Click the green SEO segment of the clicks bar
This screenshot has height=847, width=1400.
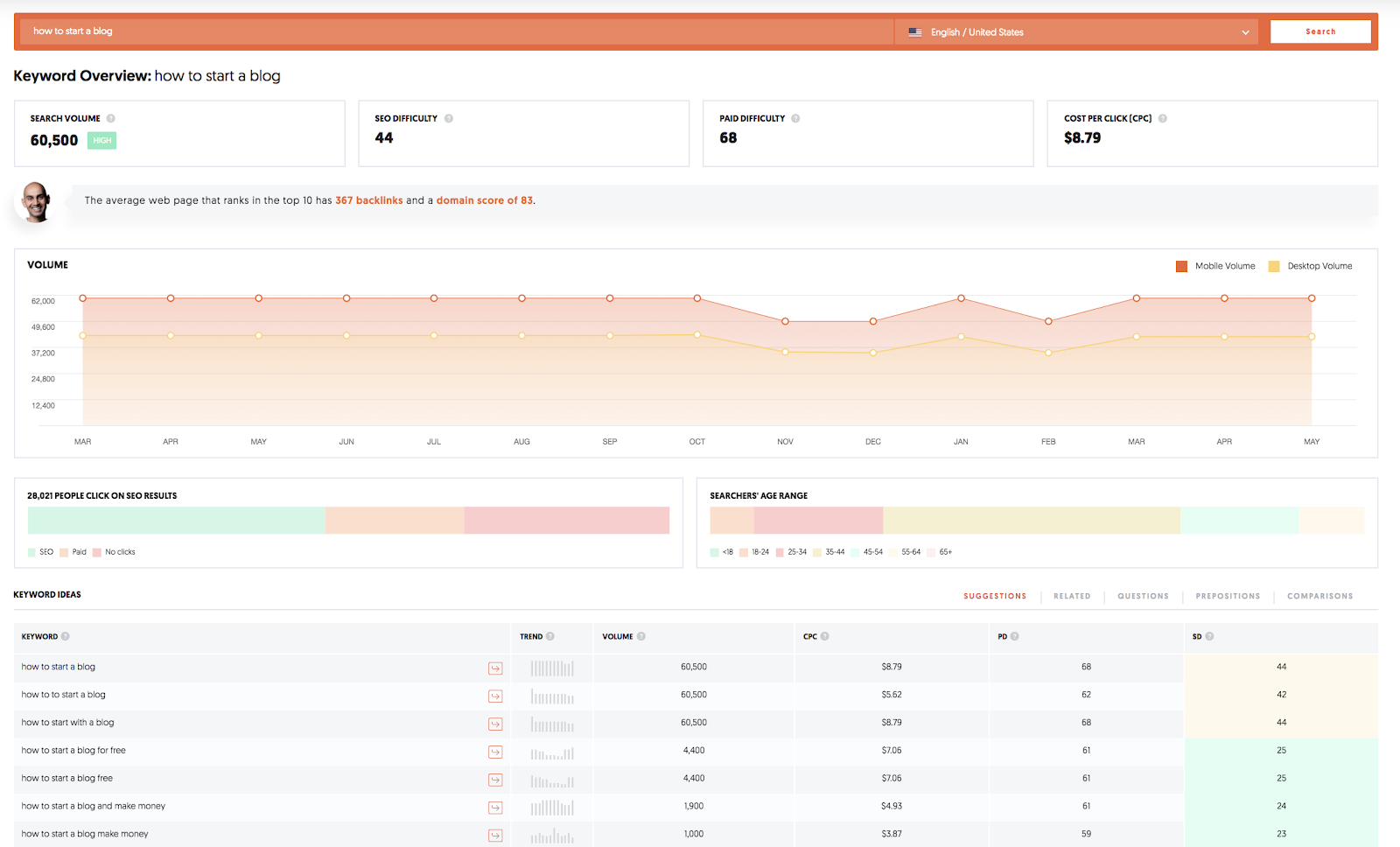[177, 520]
